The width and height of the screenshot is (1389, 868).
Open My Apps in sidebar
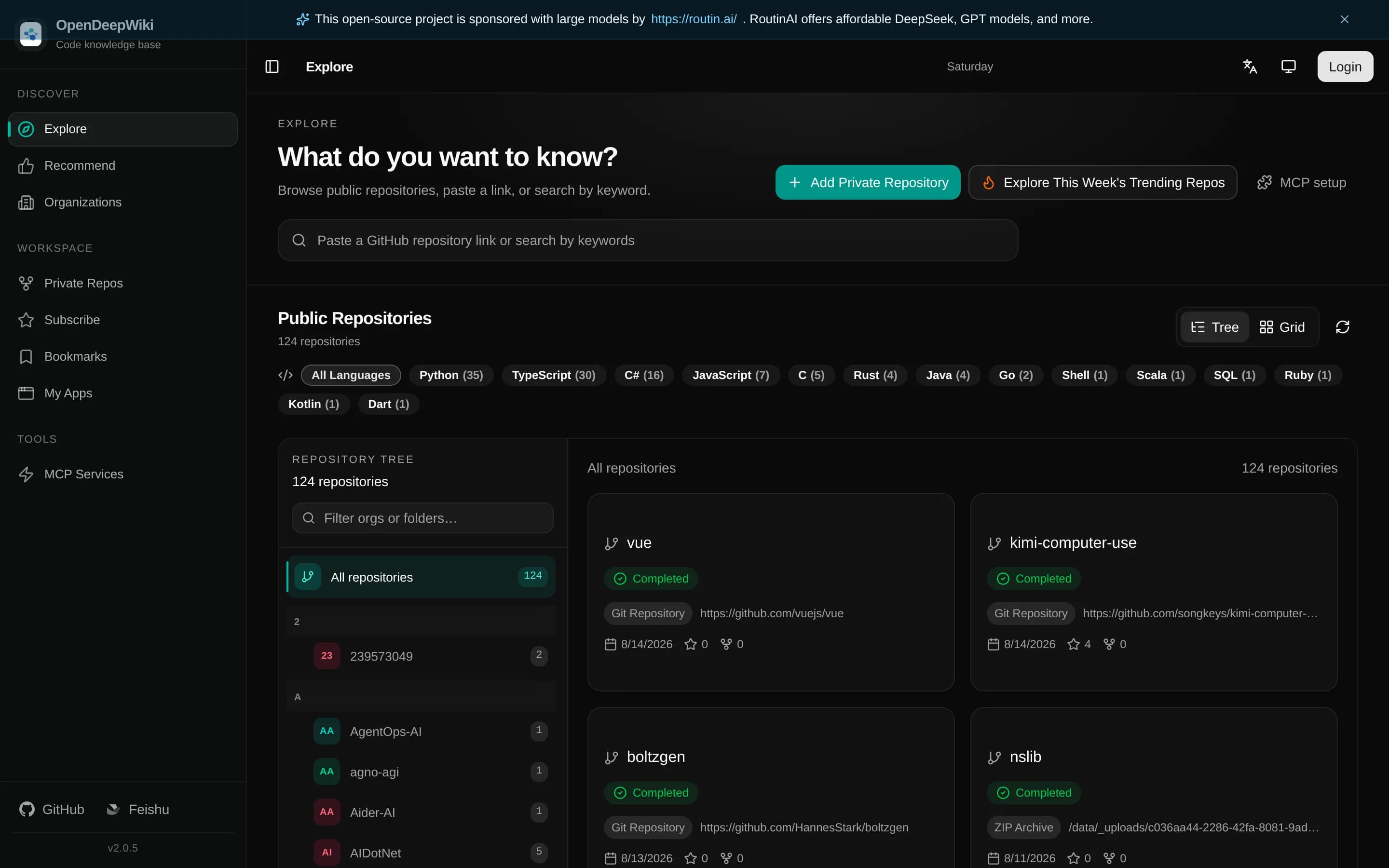[123, 393]
